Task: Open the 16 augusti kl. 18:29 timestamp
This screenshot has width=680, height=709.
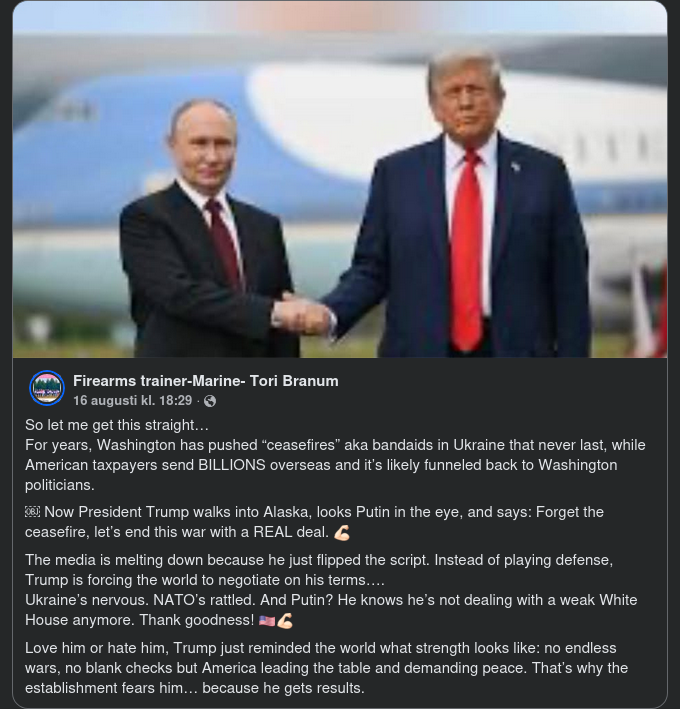Action: point(132,401)
